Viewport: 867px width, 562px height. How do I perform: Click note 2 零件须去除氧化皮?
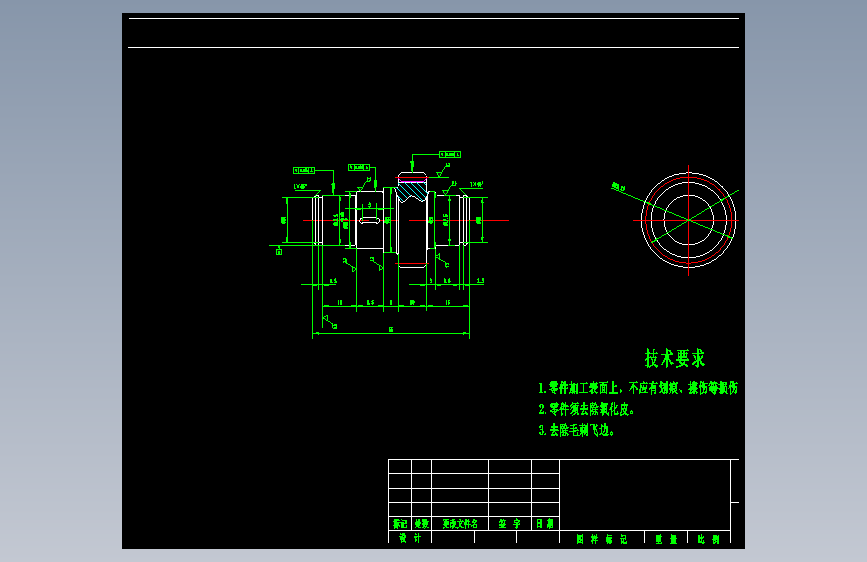click(x=586, y=409)
